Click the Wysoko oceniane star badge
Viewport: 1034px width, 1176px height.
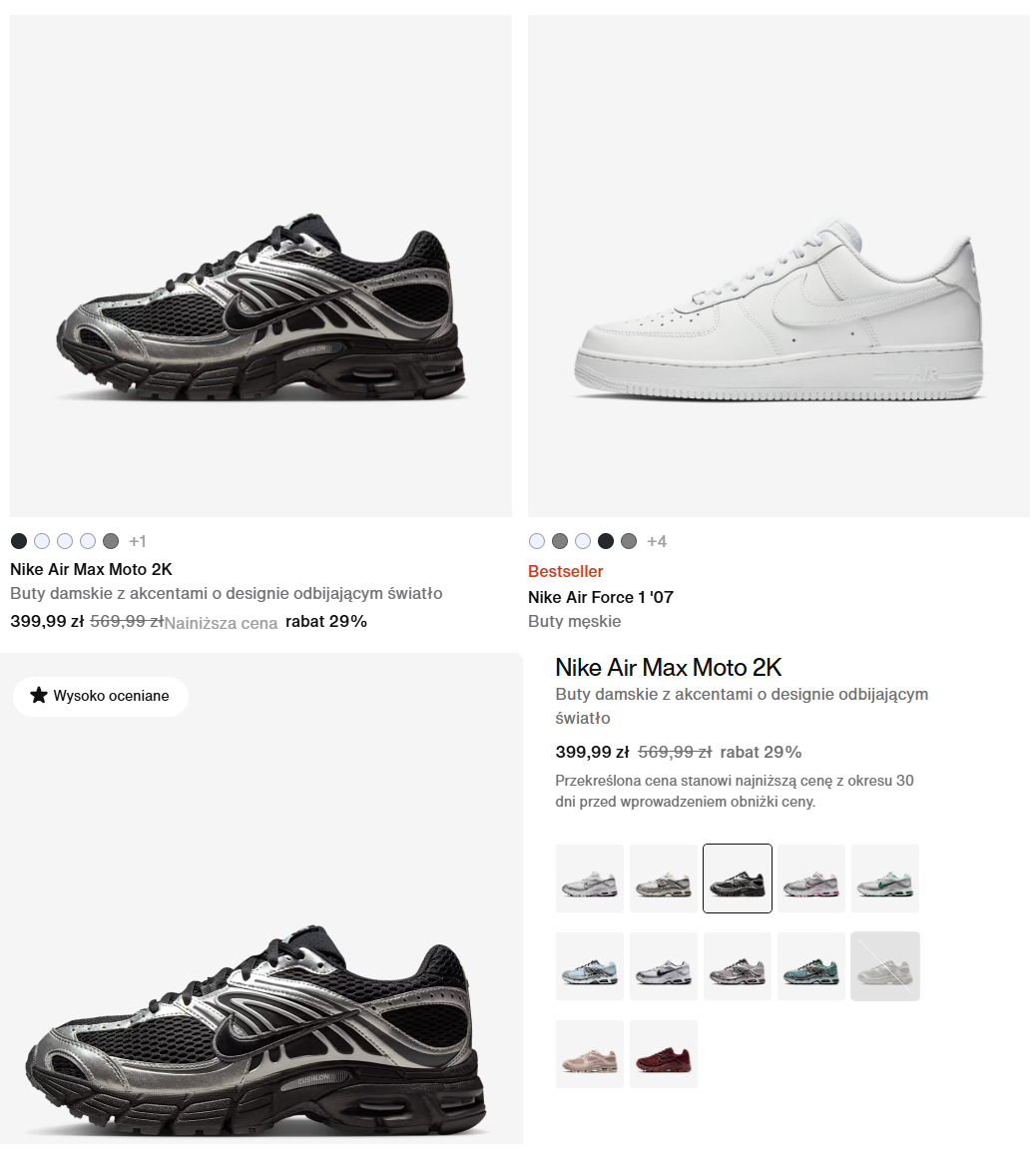coord(101,696)
